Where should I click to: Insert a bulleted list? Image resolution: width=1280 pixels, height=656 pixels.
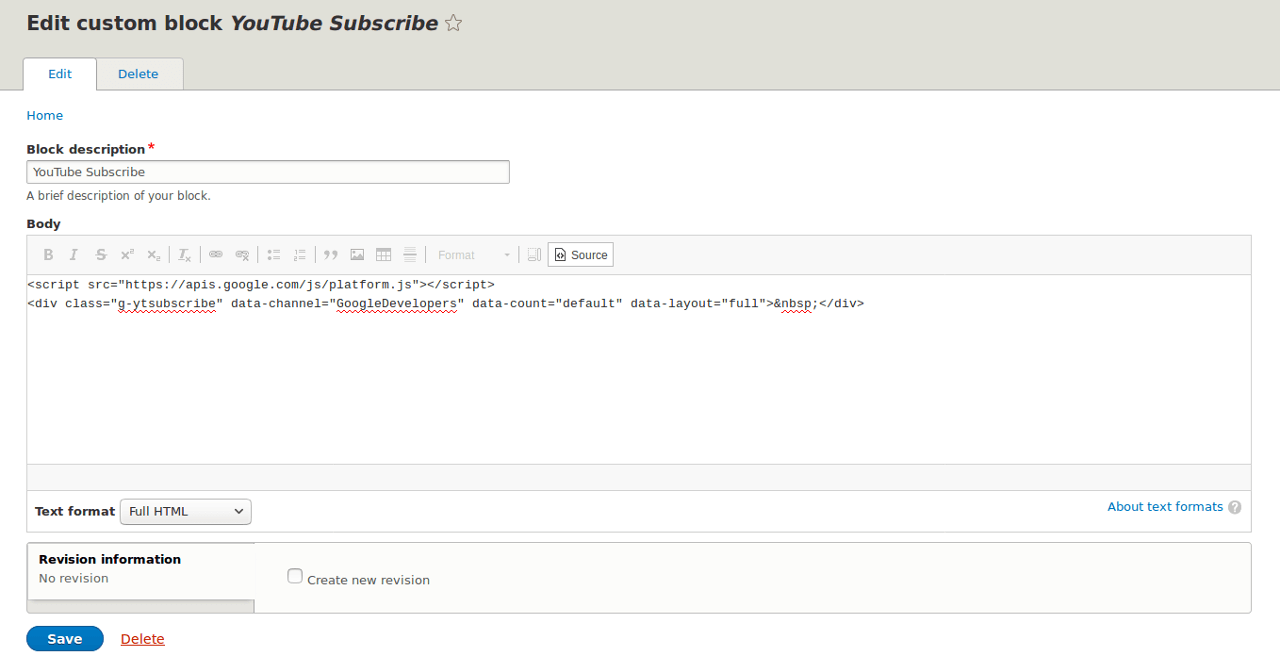[273, 255]
